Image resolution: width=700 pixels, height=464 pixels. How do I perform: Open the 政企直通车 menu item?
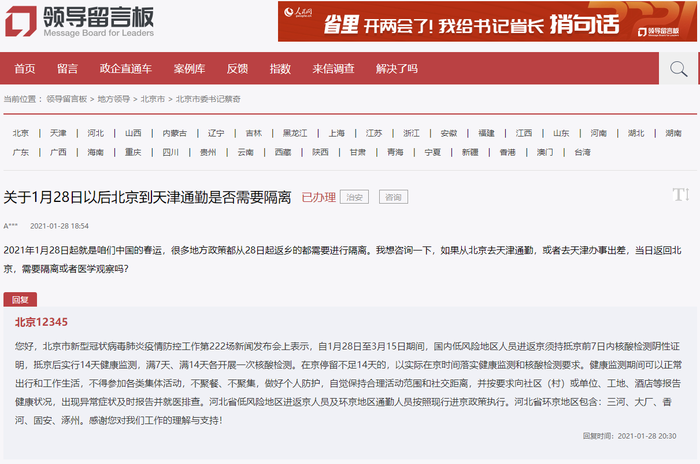(x=126, y=68)
